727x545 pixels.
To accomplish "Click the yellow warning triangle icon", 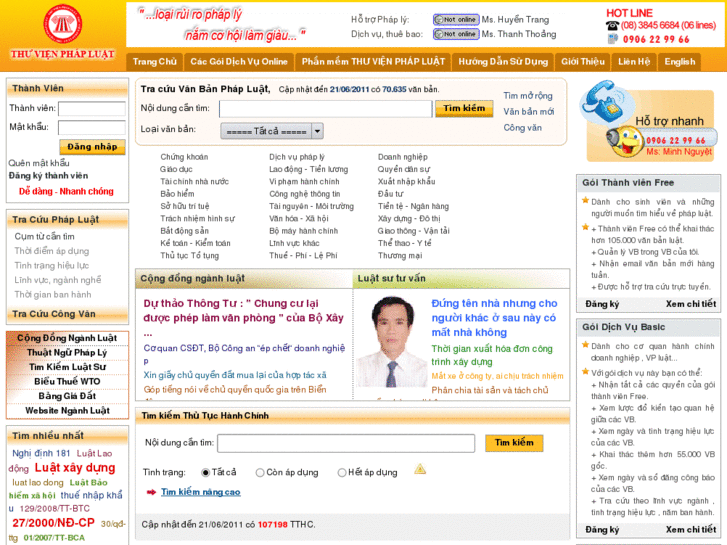I will [420, 469].
